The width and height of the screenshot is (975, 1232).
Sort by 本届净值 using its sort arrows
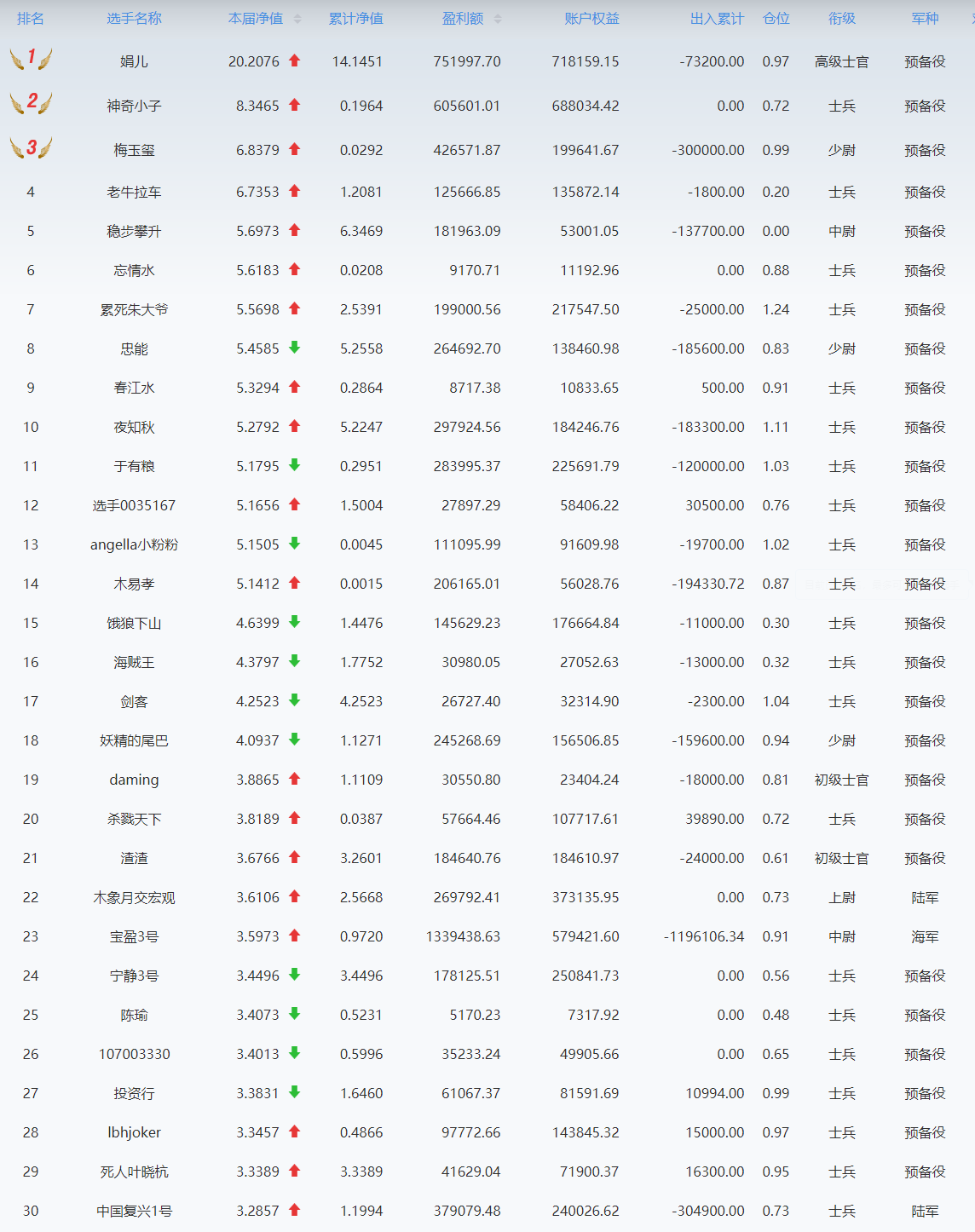pyautogui.click(x=297, y=19)
